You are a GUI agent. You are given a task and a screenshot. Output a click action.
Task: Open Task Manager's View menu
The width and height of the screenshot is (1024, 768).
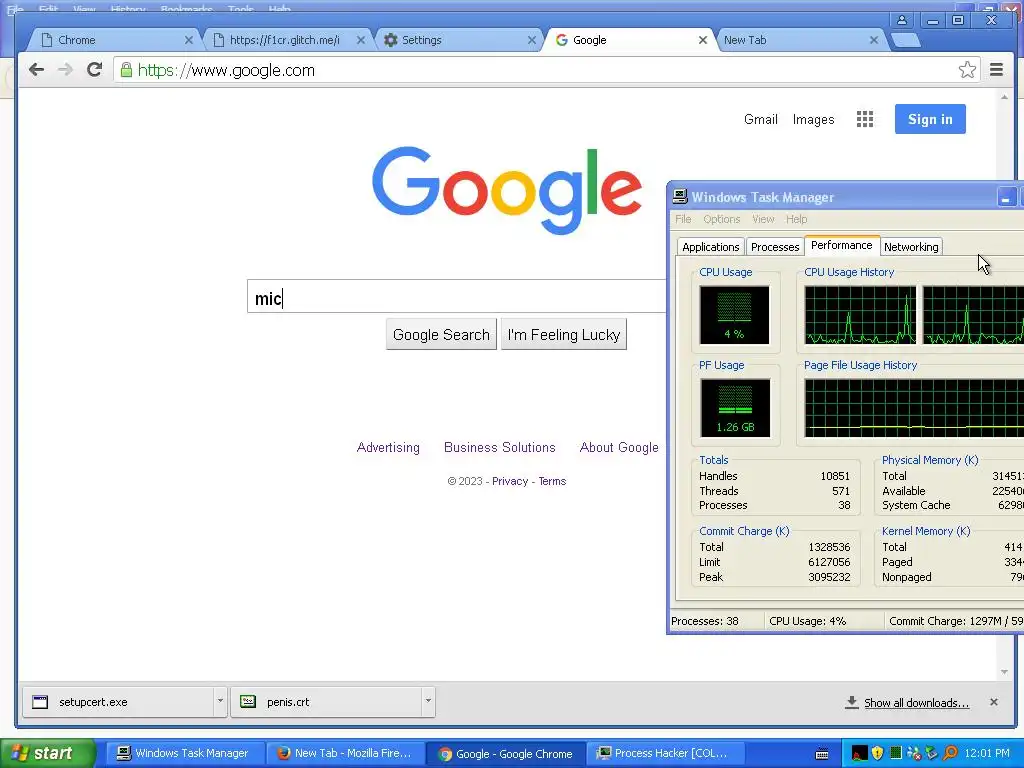tap(763, 219)
